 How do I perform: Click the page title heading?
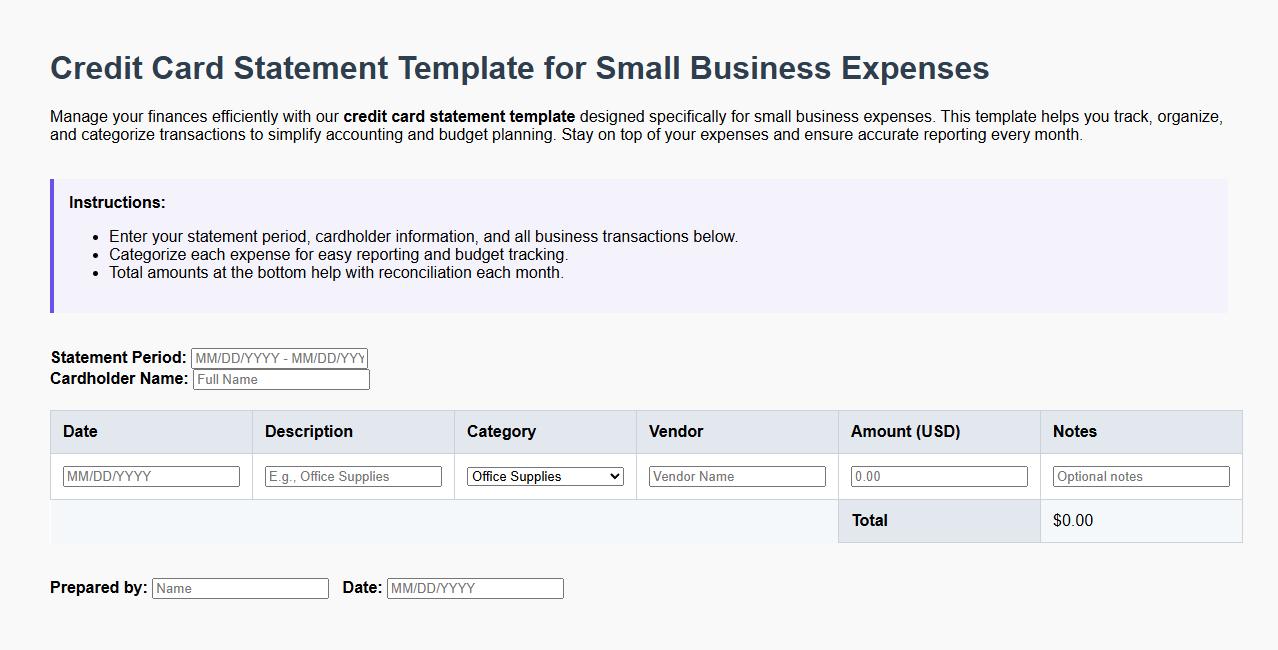(519, 68)
